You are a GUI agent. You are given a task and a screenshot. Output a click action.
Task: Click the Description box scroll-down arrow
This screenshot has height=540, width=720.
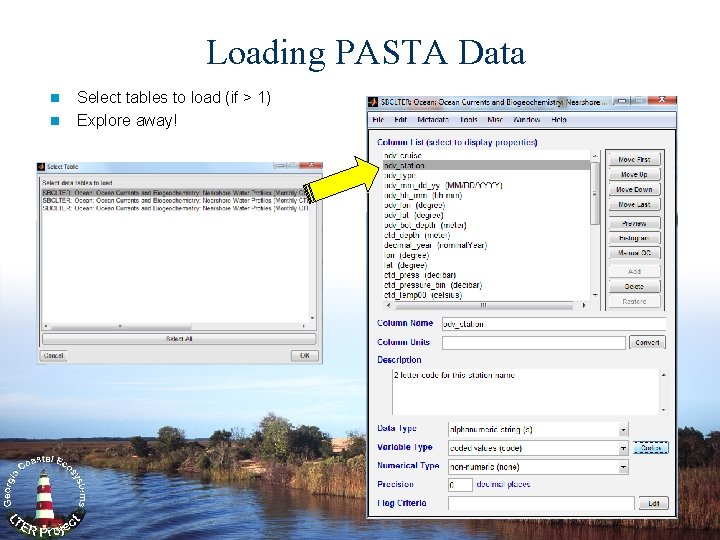664,410
